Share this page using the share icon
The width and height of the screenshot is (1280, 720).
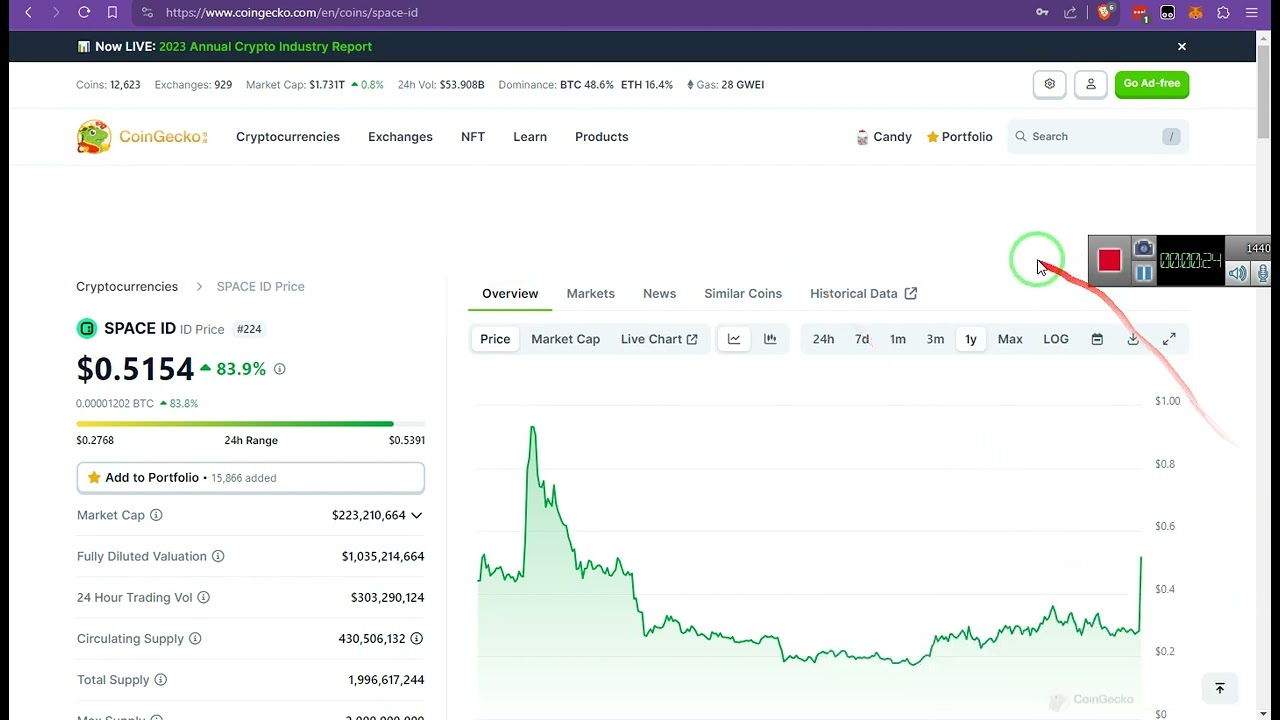click(x=1070, y=12)
